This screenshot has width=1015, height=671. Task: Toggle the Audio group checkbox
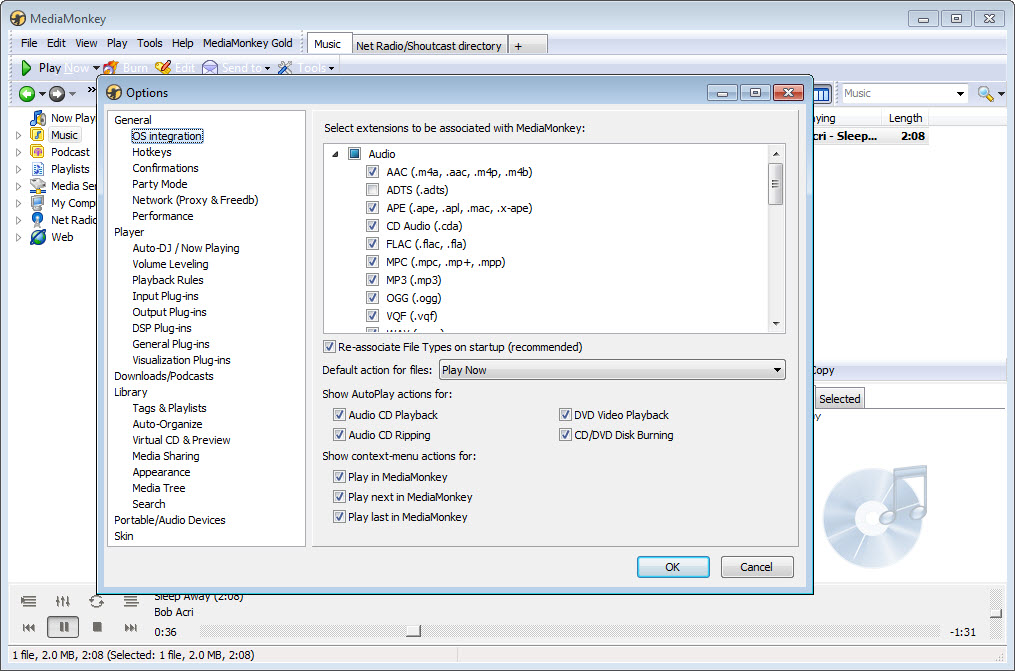354,153
